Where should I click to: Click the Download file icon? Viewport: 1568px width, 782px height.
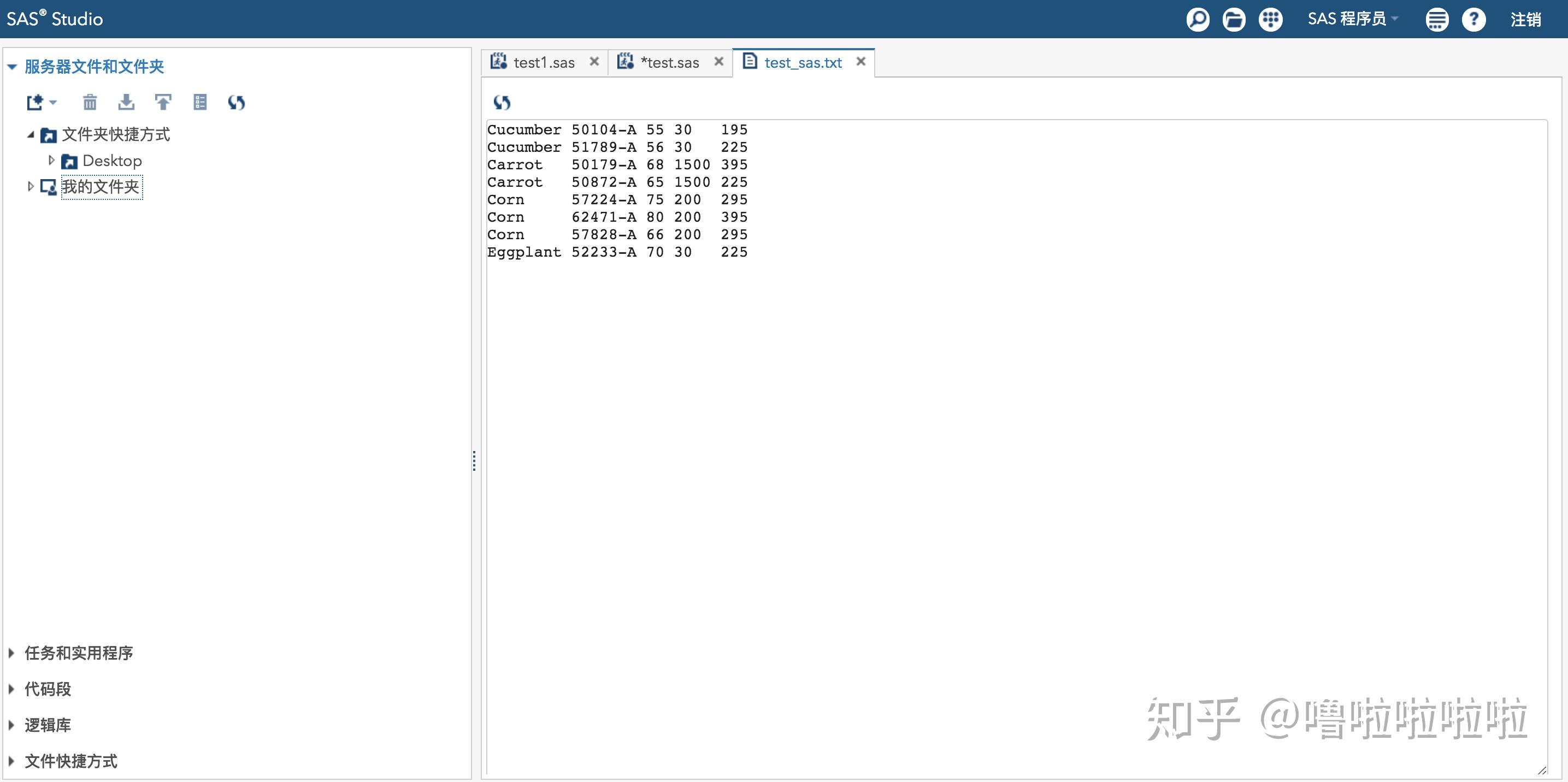[126, 102]
